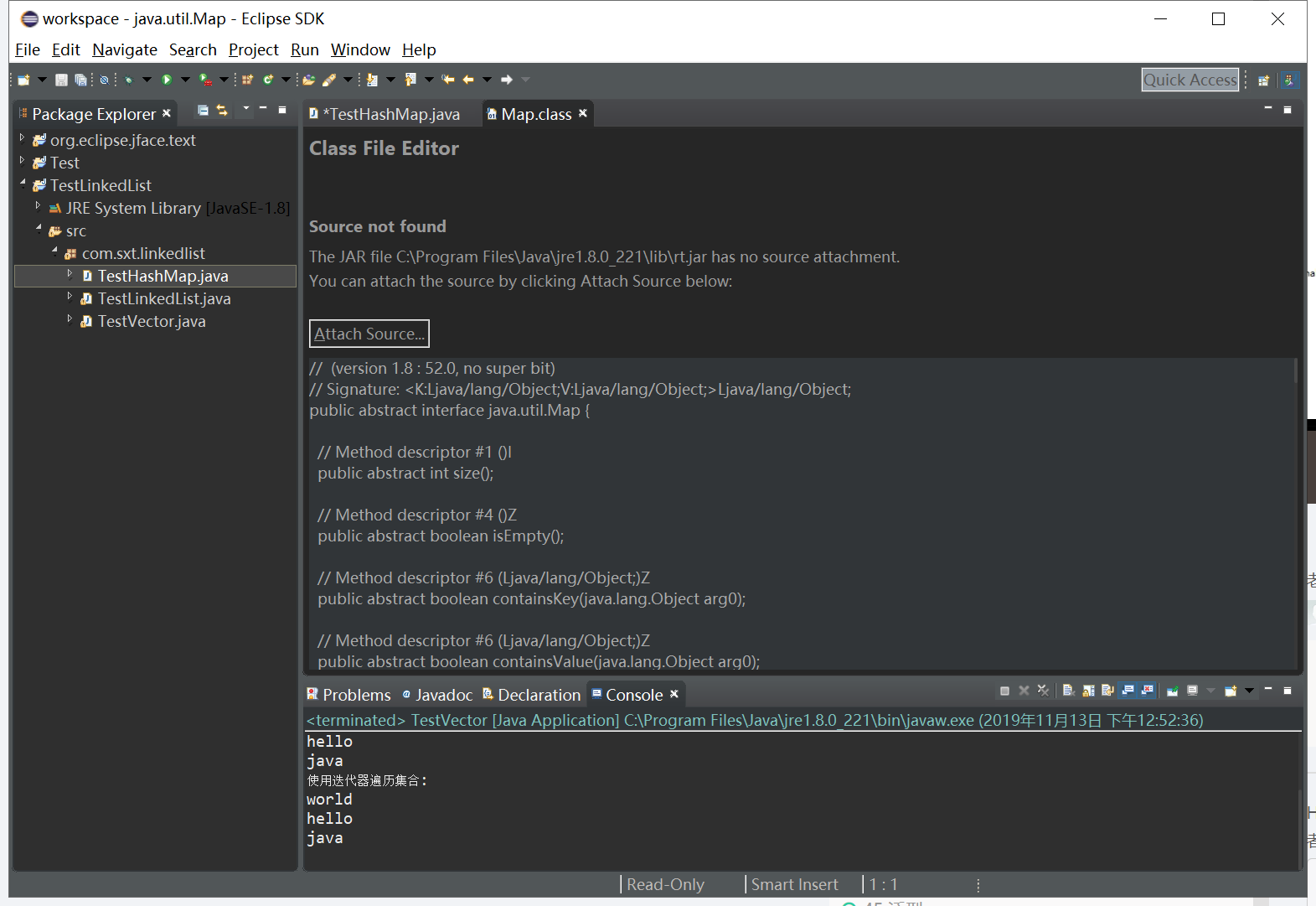Image resolution: width=1316 pixels, height=906 pixels.
Task: Click the New Java Package icon
Action: (247, 80)
